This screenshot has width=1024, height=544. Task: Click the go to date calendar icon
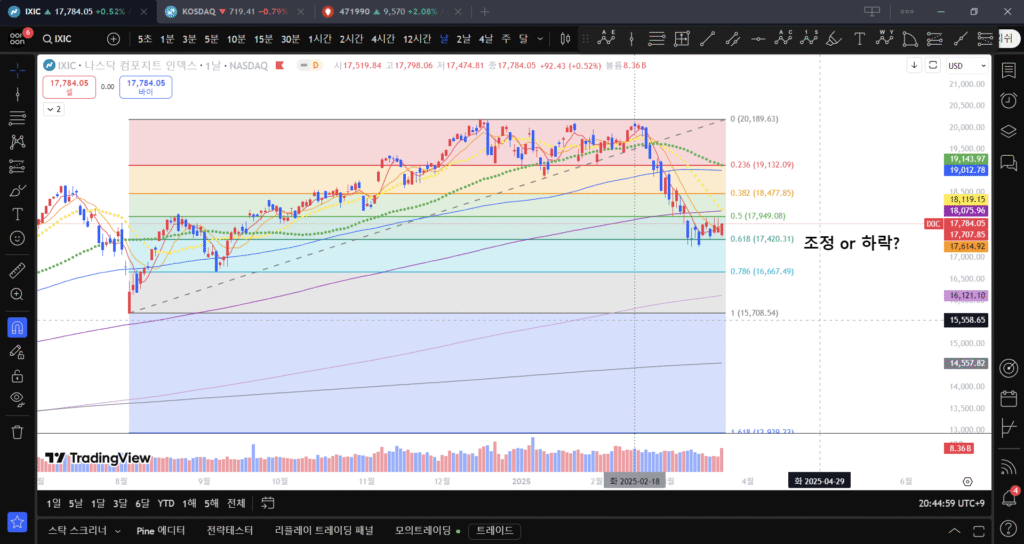[267, 503]
